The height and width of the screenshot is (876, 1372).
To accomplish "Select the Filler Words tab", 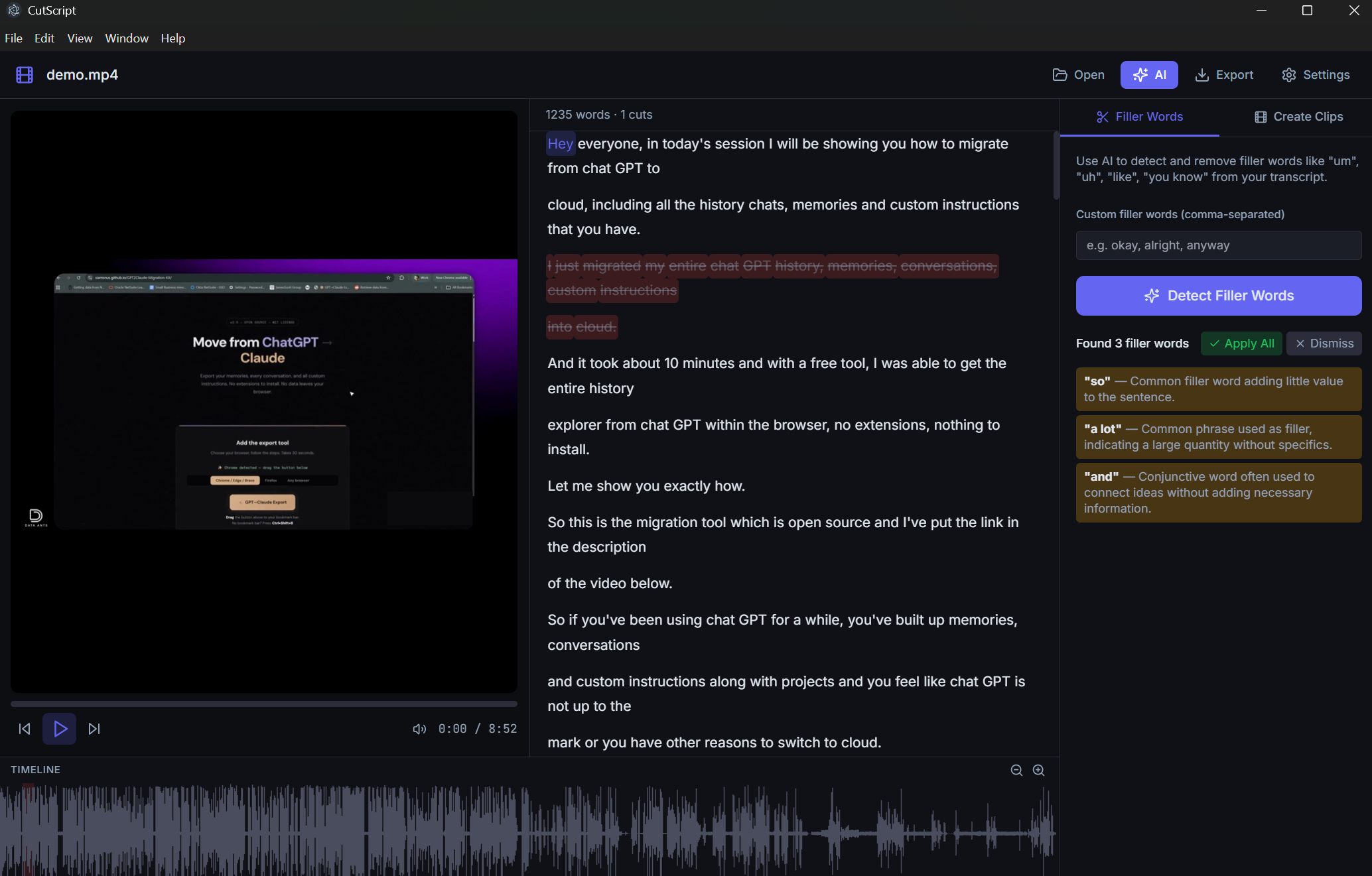I will [x=1138, y=116].
